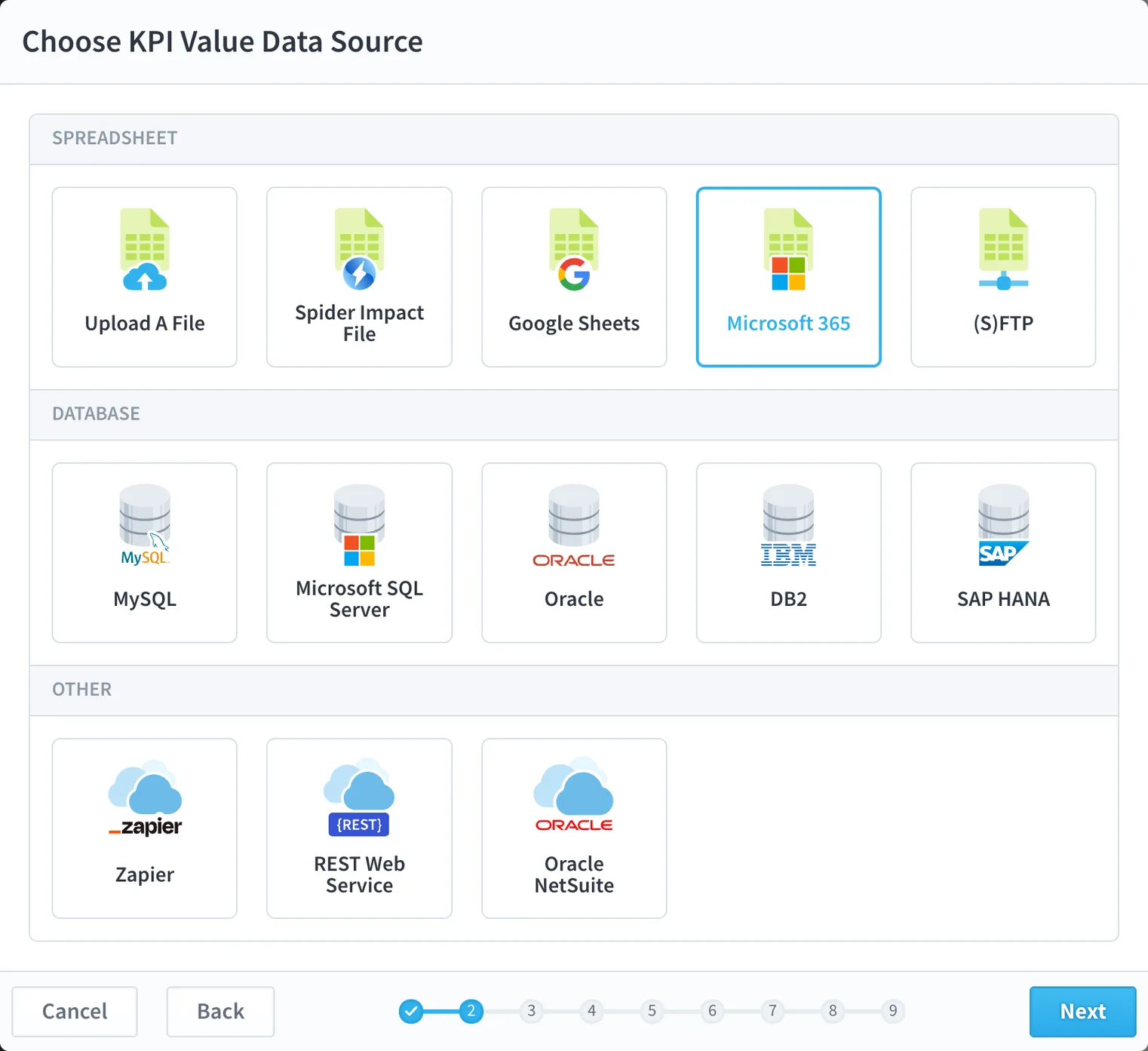
Task: Pick Google Sheets as the data source
Action: (574, 277)
